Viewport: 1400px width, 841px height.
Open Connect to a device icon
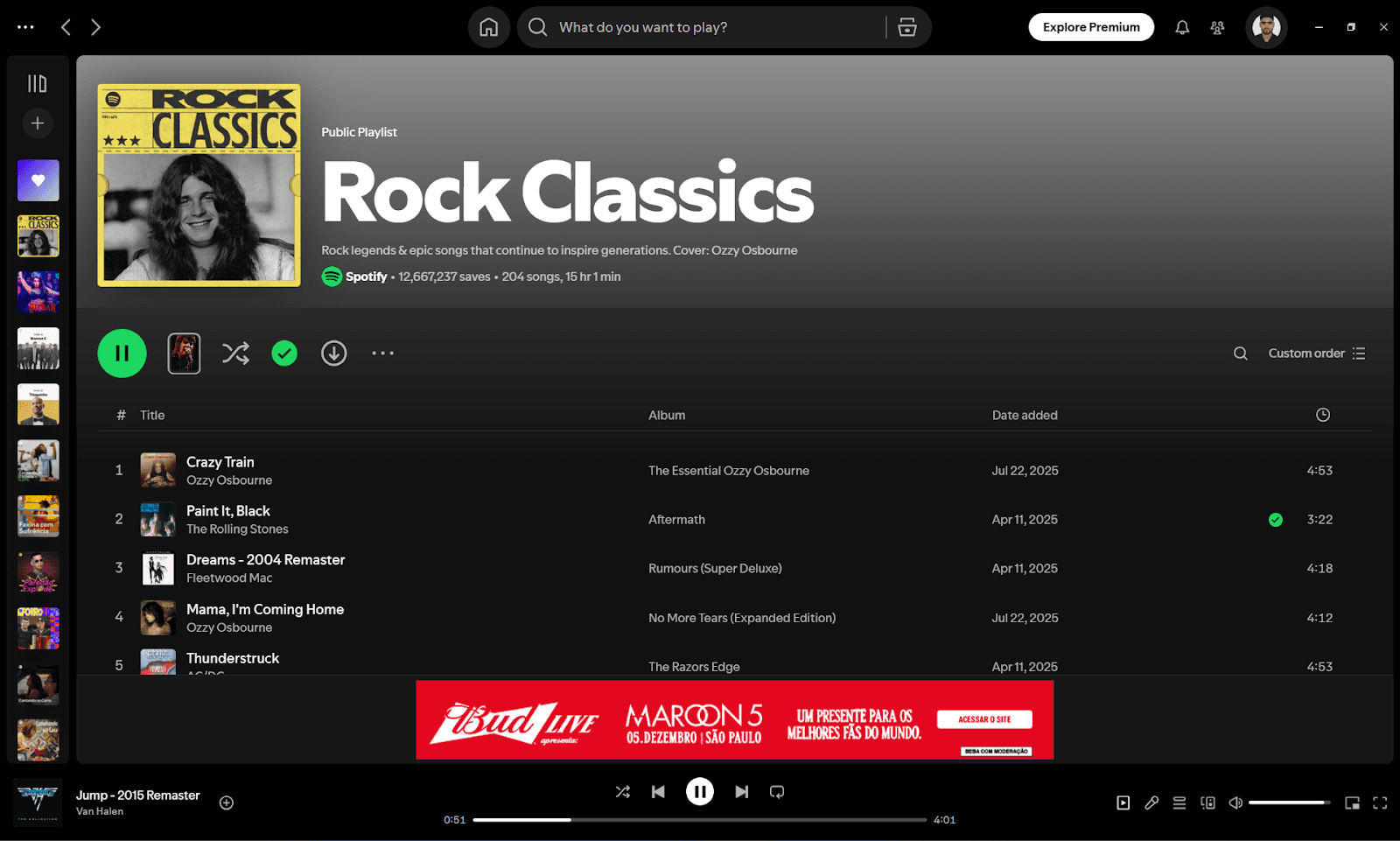point(1207,802)
